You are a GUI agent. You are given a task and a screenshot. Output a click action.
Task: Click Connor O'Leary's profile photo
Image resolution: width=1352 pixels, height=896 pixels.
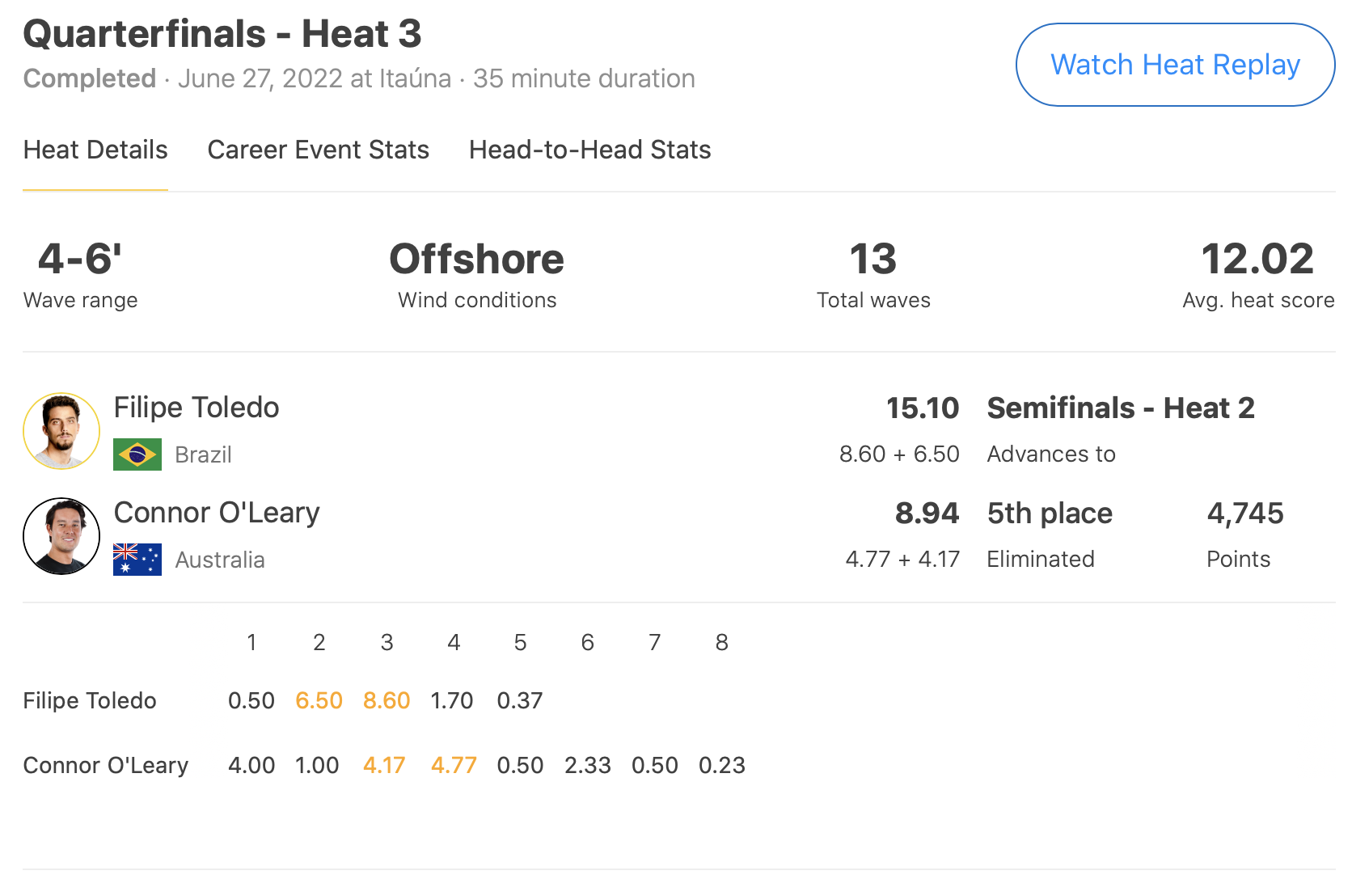(61, 536)
